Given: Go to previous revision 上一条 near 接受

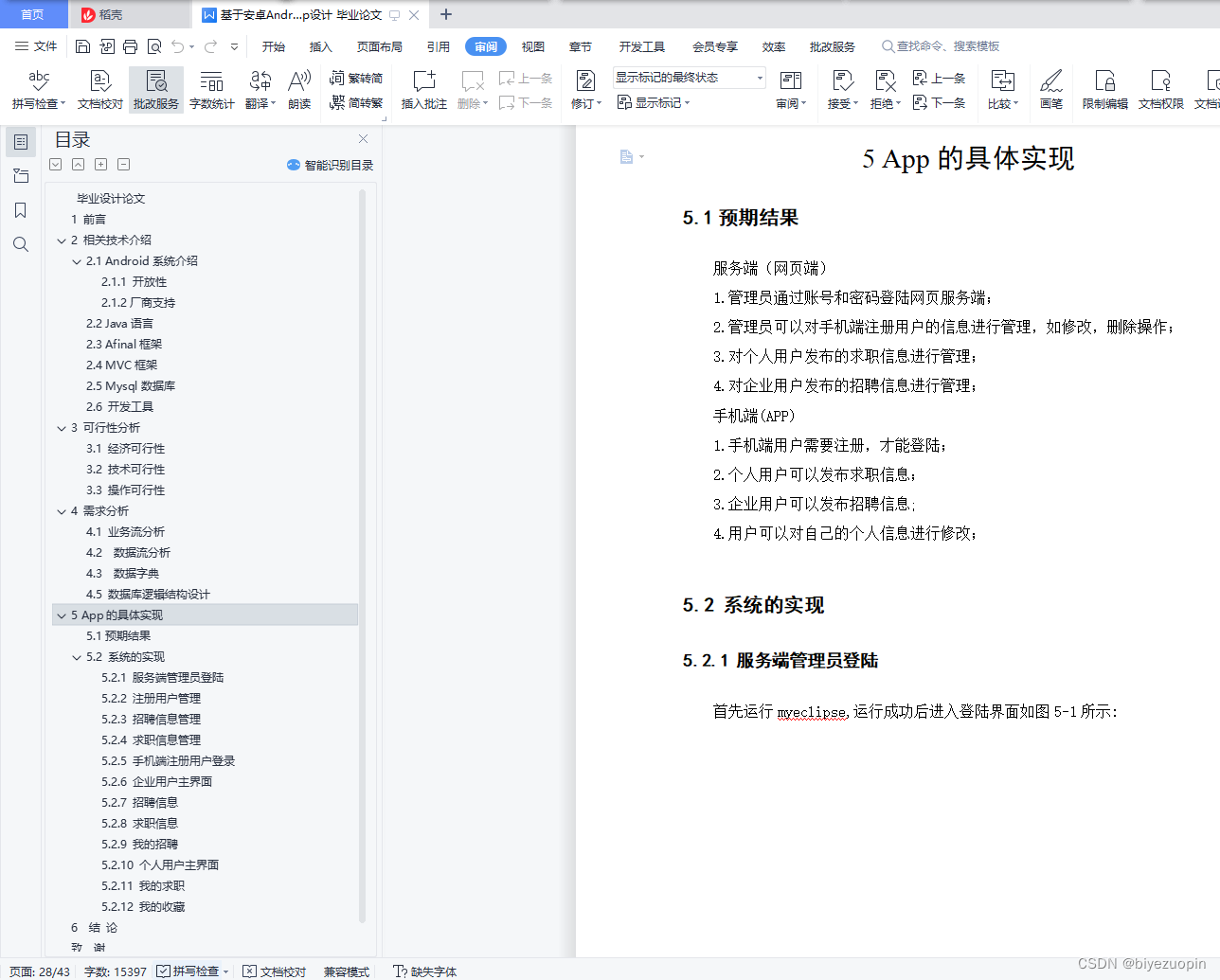Looking at the screenshot, I should [x=939, y=79].
